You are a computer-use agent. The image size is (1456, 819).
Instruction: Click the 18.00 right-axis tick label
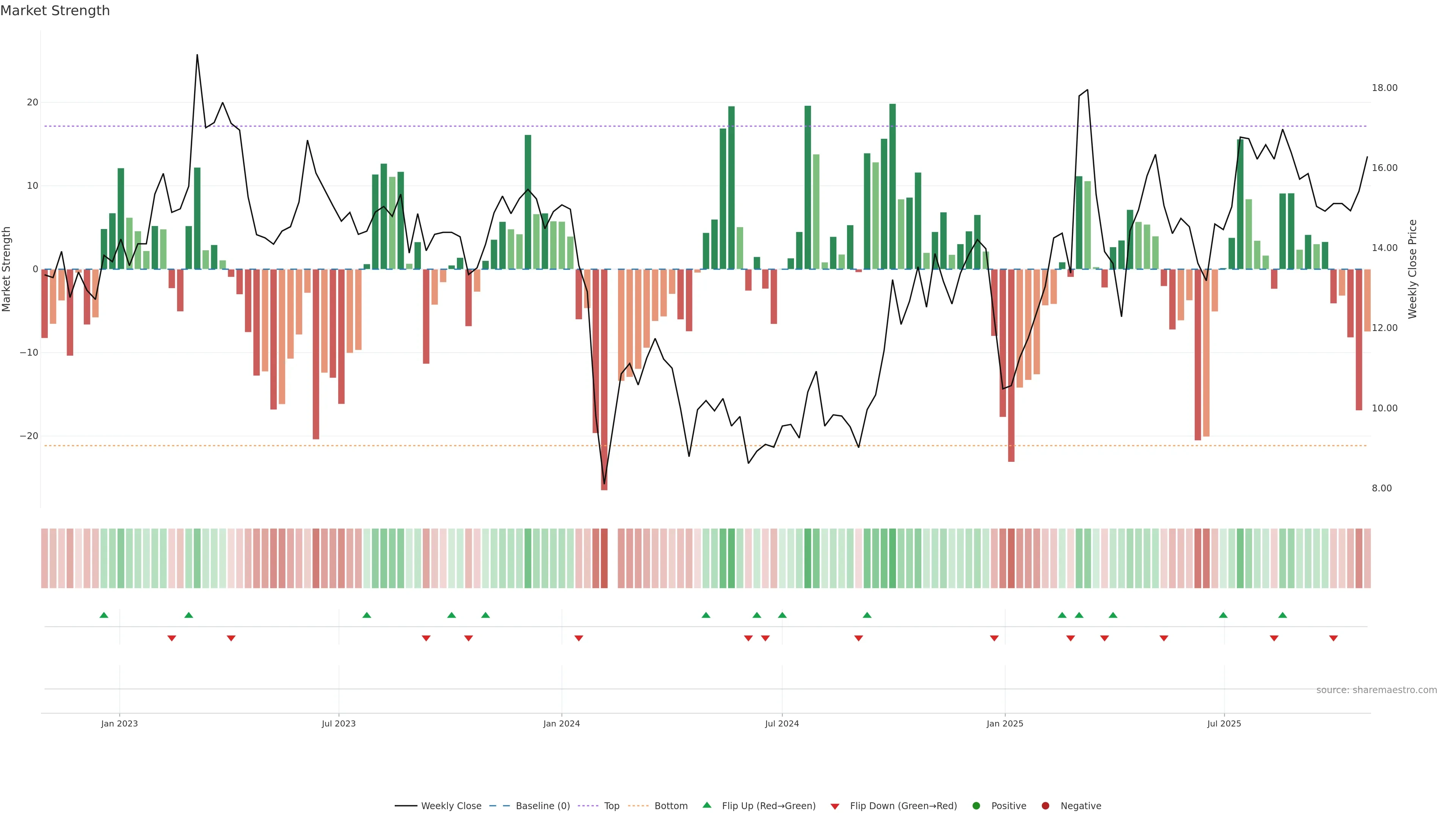coord(1384,88)
